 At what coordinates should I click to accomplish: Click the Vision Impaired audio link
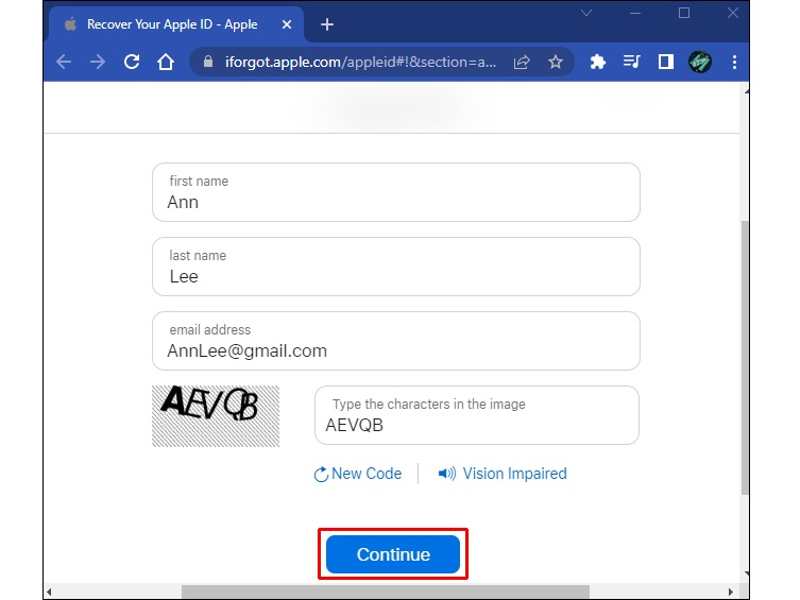503,474
